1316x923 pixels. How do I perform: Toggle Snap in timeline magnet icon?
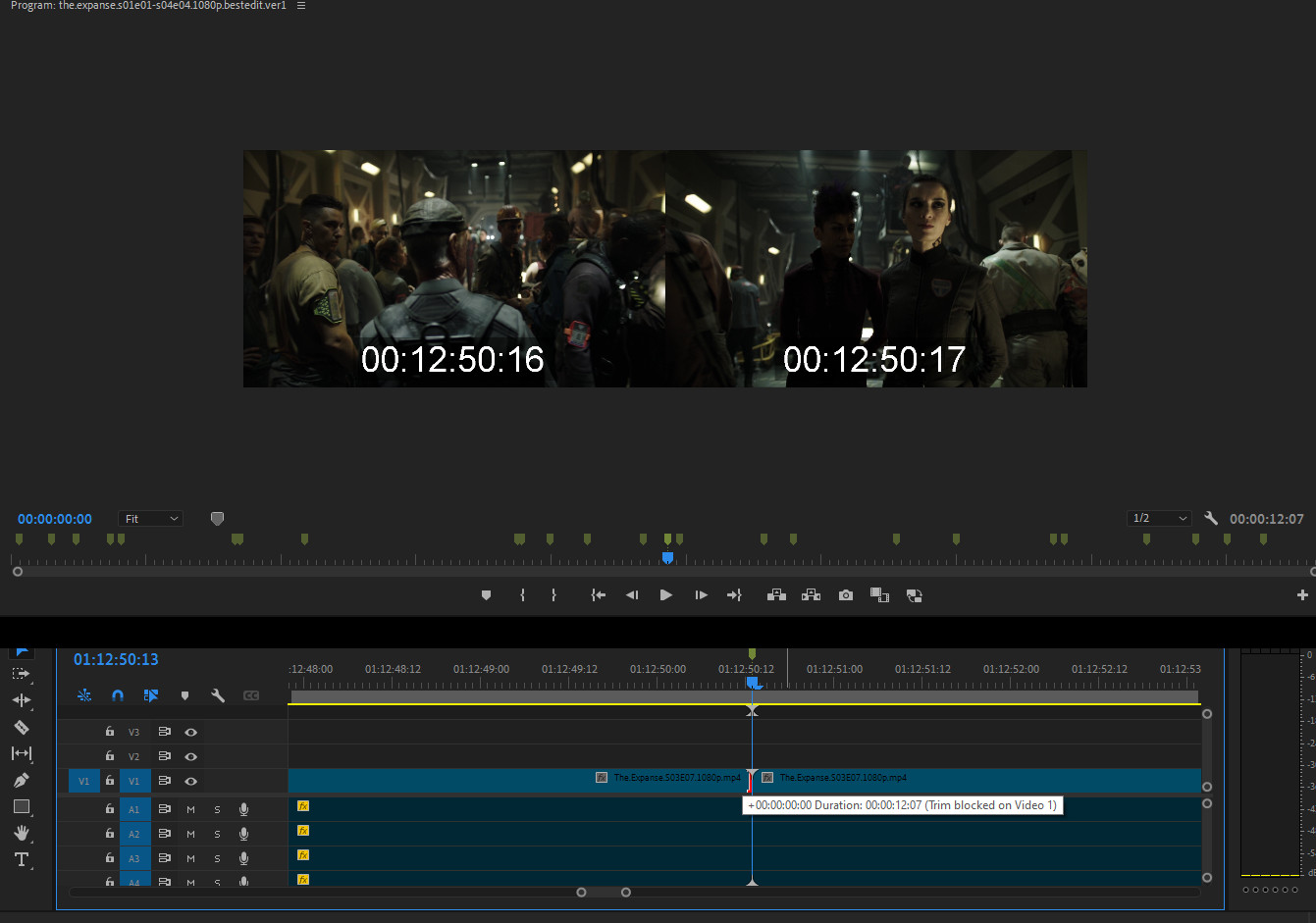(x=118, y=695)
